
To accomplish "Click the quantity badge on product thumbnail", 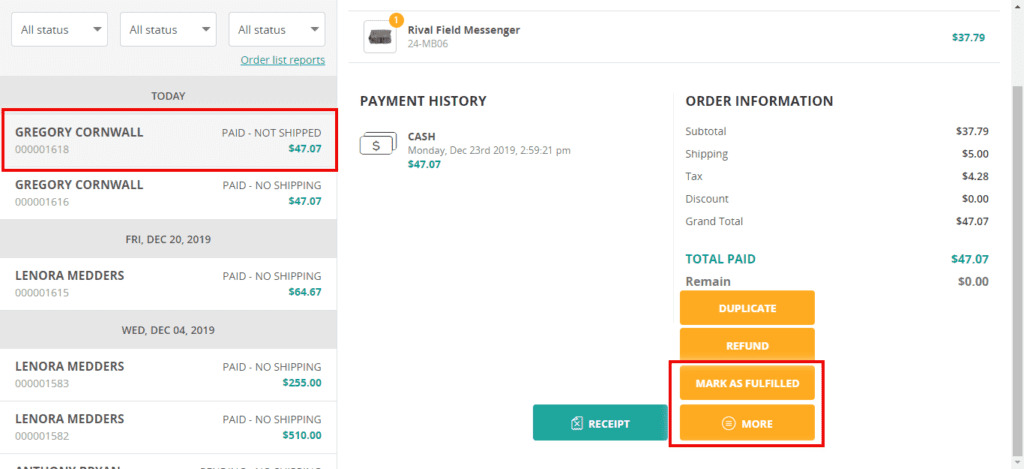I will pos(396,20).
